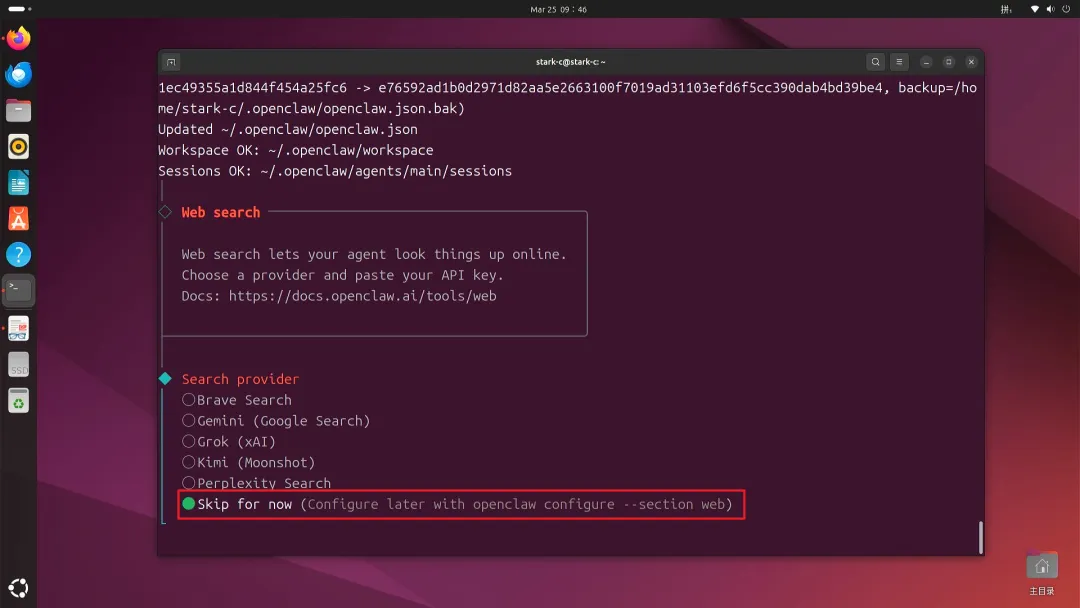Open the document viewer icon in the dock
The width and height of the screenshot is (1080, 608).
pyautogui.click(x=19, y=328)
